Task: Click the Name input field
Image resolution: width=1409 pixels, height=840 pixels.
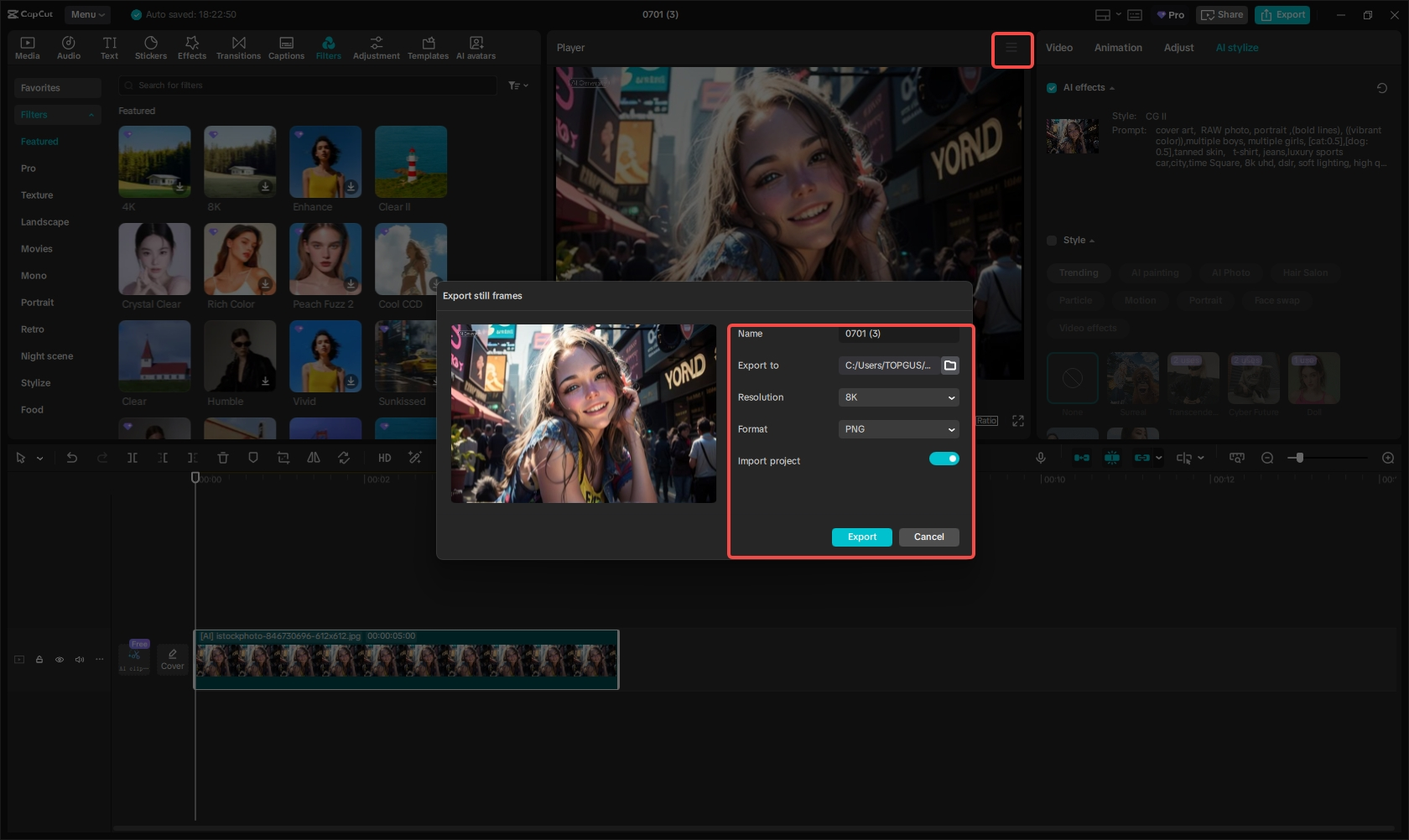Action: [x=898, y=334]
